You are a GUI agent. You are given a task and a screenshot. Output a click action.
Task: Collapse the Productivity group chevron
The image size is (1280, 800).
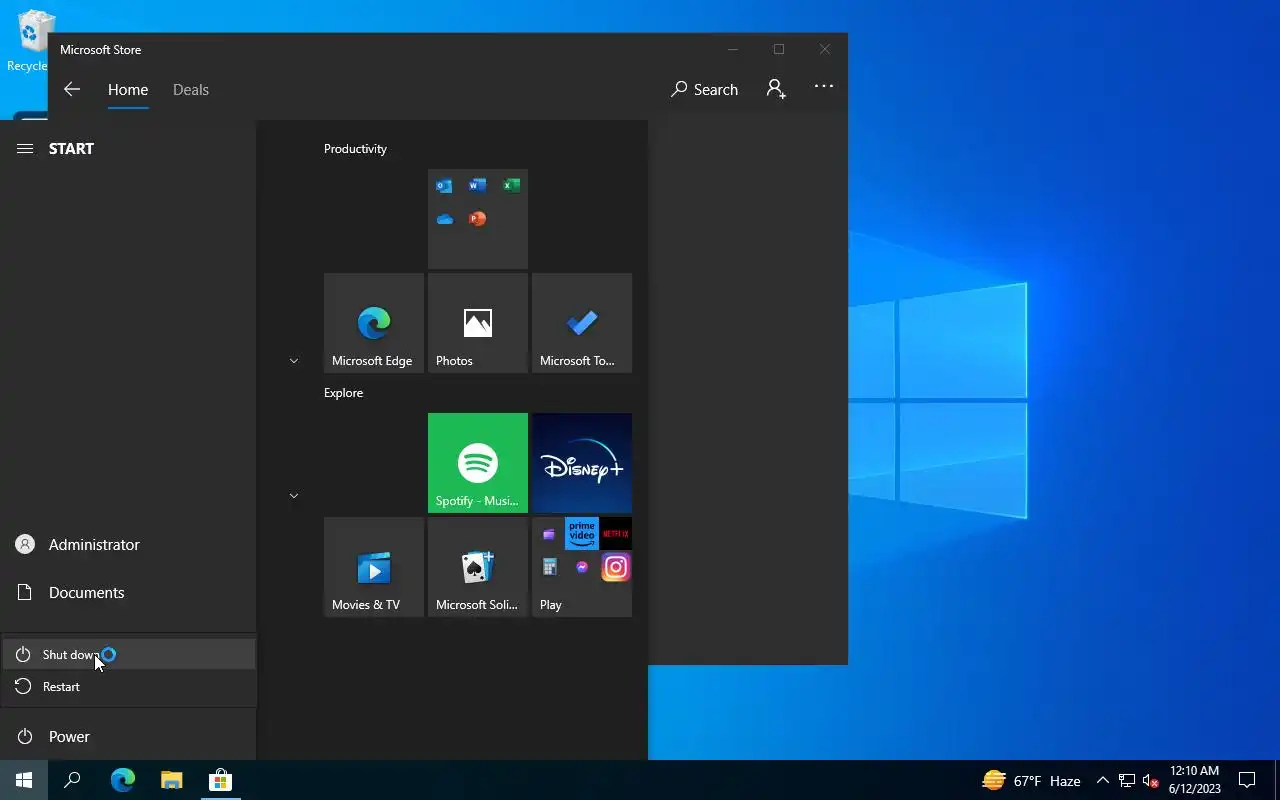pos(294,360)
